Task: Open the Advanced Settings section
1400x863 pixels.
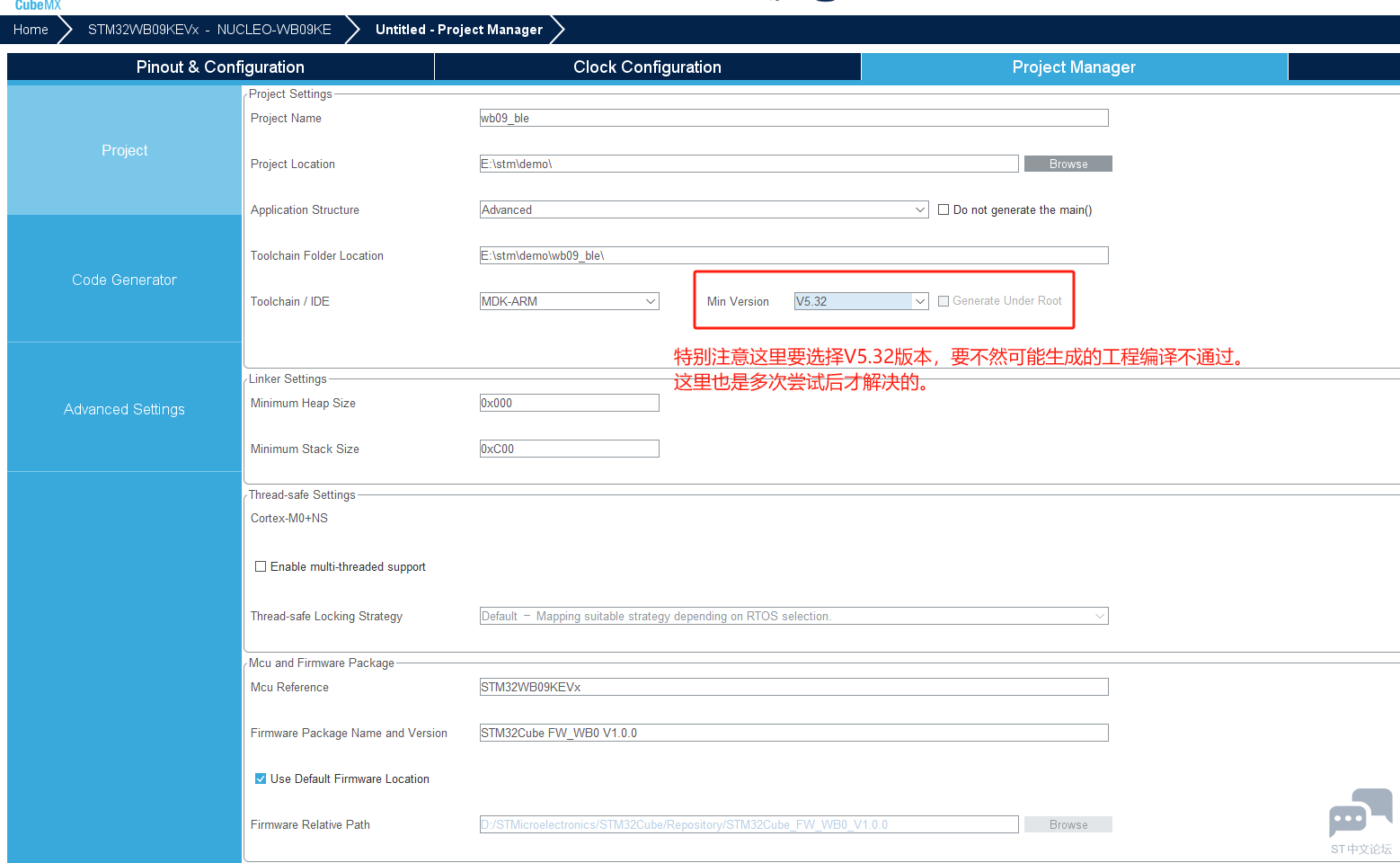Action: click(x=124, y=409)
